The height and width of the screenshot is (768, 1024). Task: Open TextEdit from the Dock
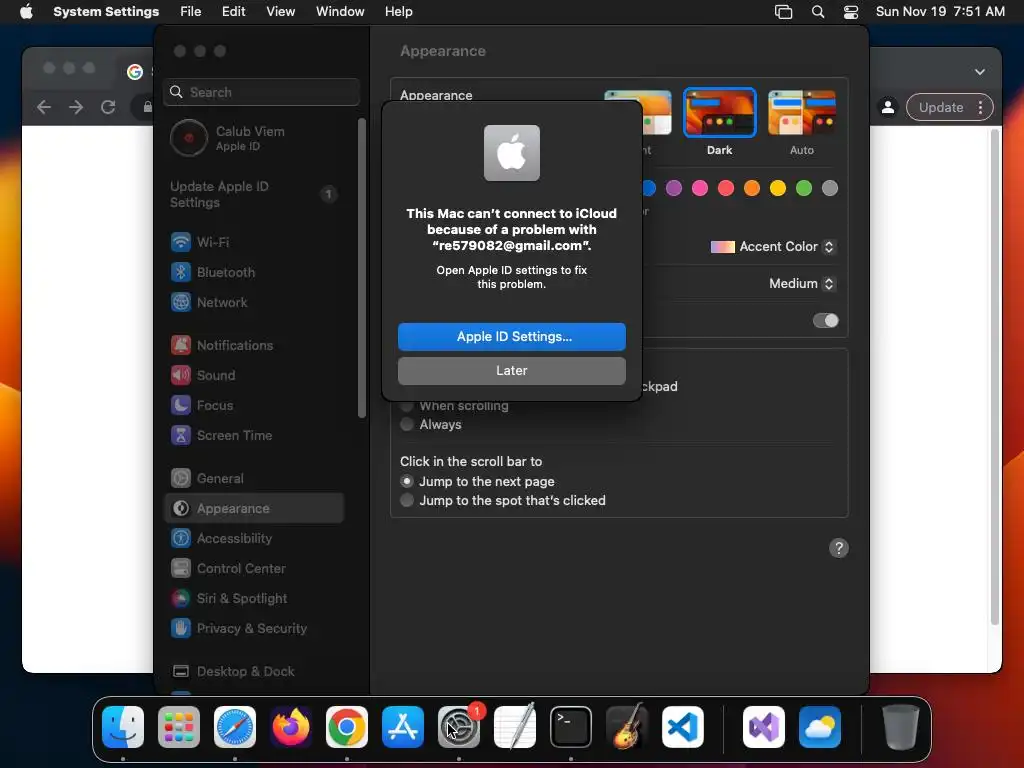[x=515, y=727]
